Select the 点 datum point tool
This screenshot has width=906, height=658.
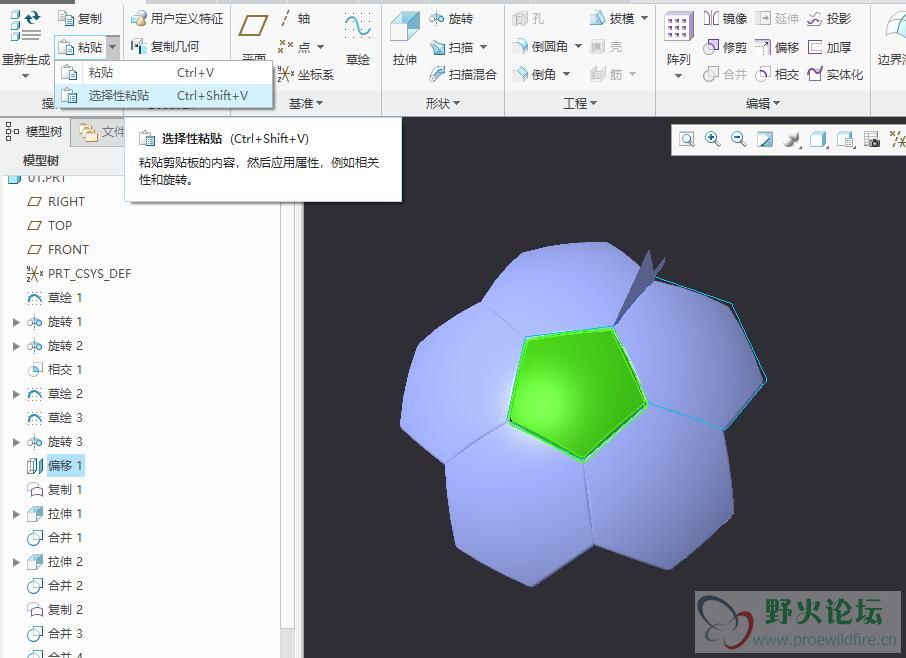point(294,46)
